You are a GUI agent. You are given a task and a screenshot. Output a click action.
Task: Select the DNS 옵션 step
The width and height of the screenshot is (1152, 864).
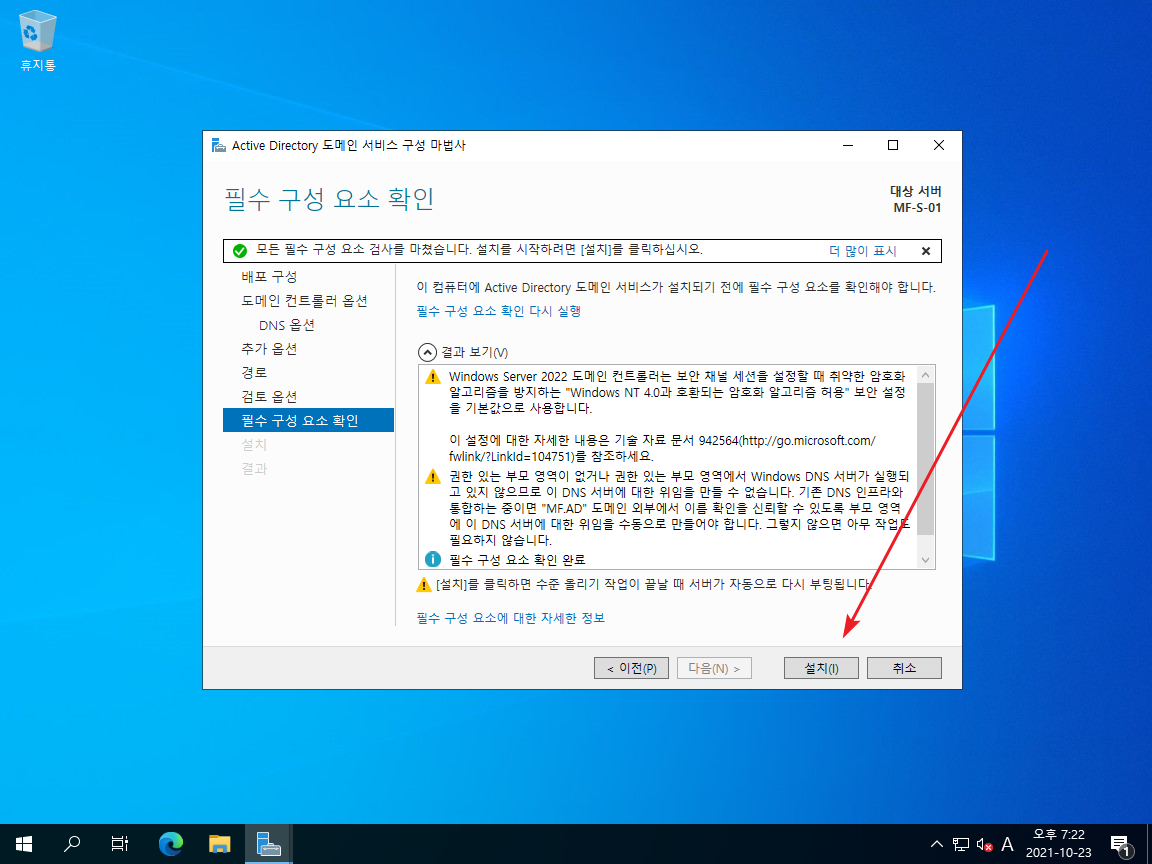pyautogui.click(x=287, y=325)
